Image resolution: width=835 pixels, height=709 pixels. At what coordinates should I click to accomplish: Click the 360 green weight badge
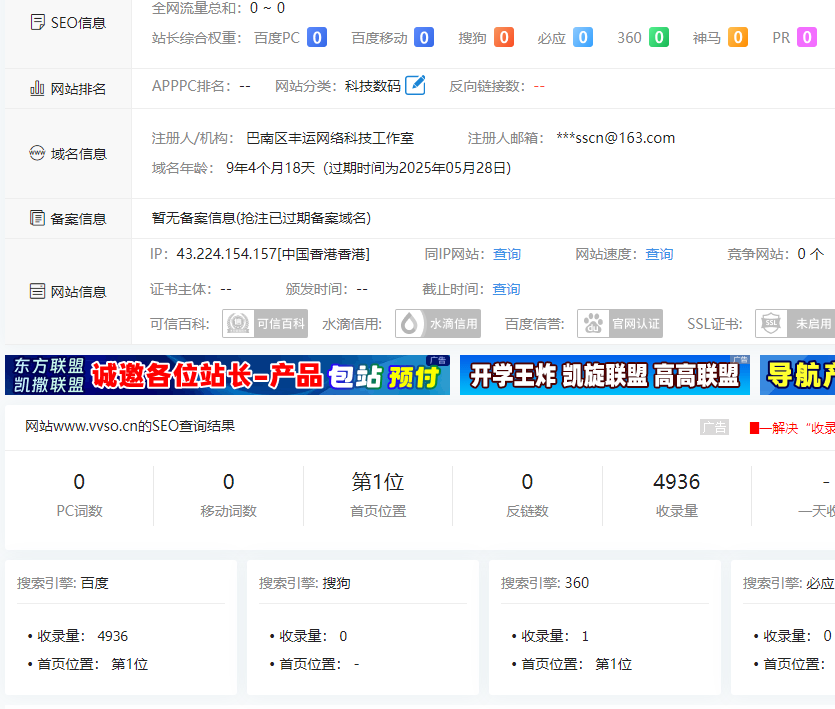point(659,37)
